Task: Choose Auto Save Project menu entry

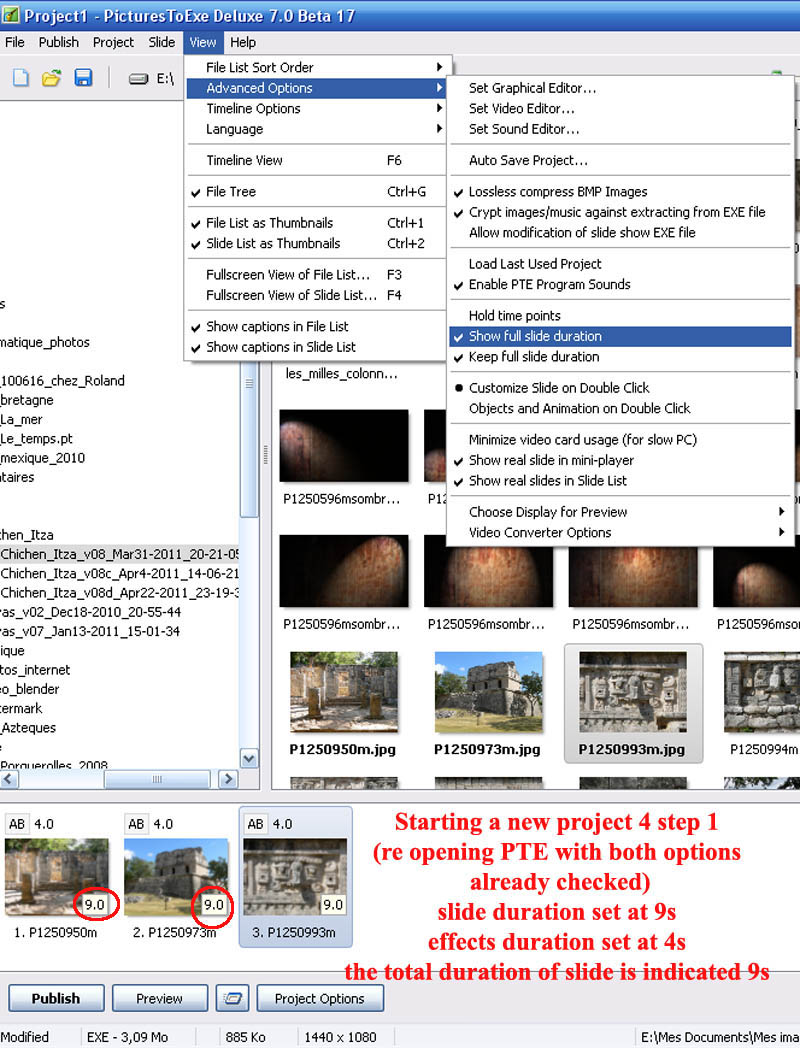Action: tap(528, 161)
